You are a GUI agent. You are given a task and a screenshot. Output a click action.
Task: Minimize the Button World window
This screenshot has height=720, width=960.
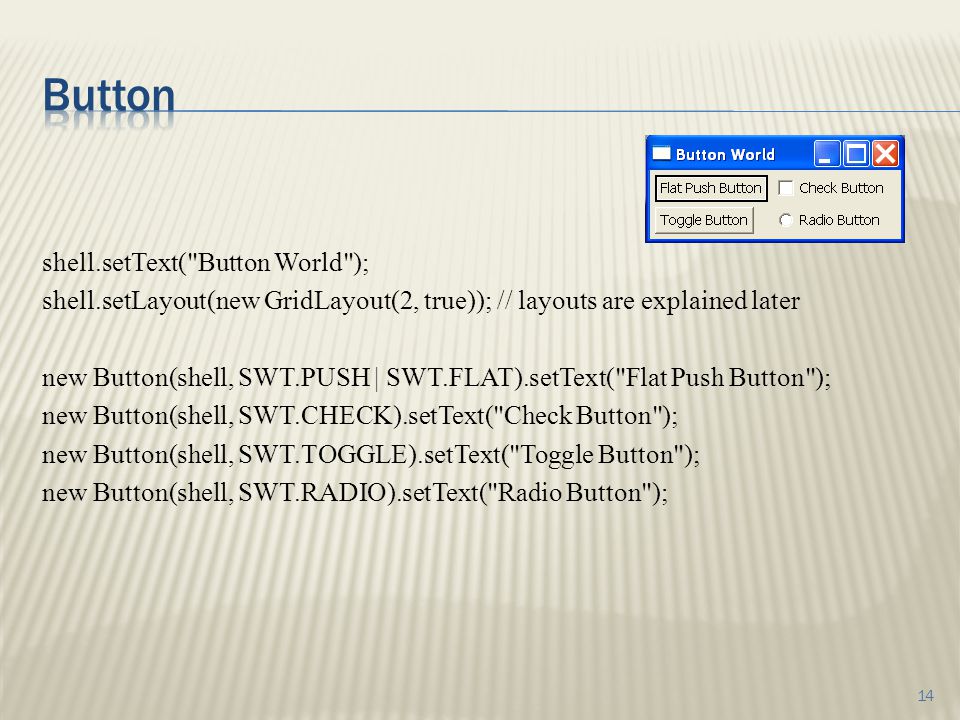[x=827, y=154]
